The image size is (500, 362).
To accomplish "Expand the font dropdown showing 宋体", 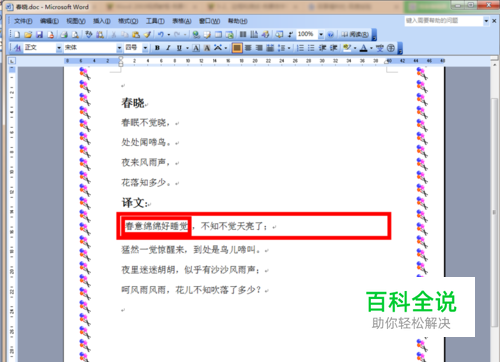I will coord(119,48).
